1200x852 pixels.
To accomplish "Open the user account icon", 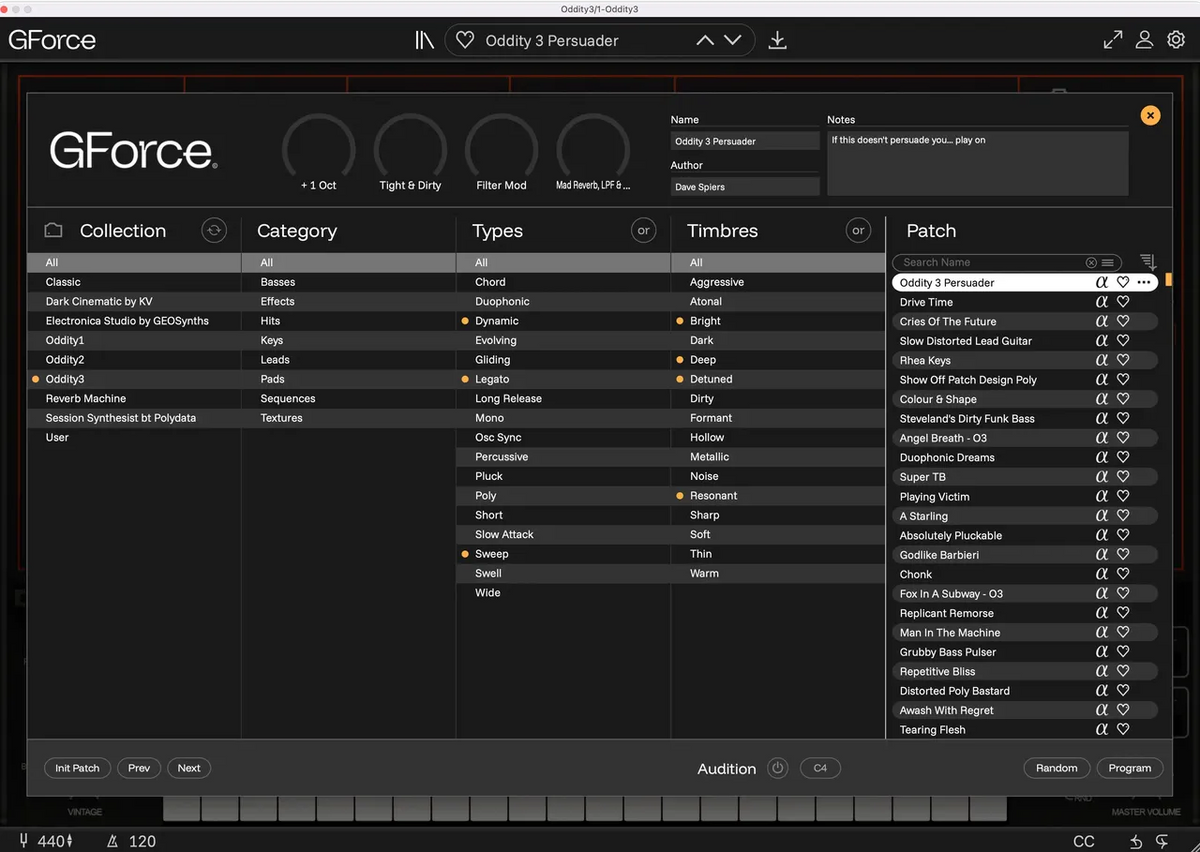I will (1145, 40).
